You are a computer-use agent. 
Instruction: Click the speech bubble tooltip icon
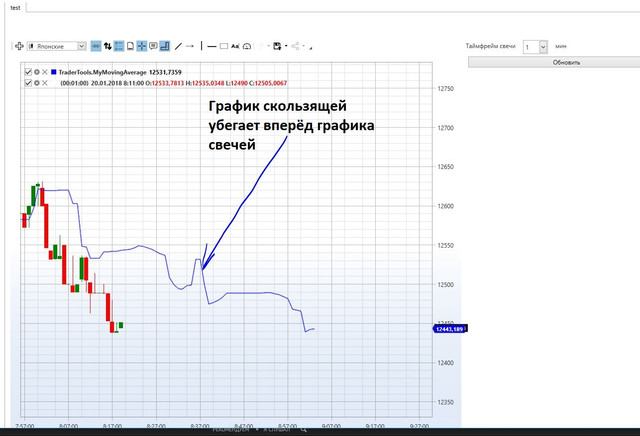click(153, 46)
